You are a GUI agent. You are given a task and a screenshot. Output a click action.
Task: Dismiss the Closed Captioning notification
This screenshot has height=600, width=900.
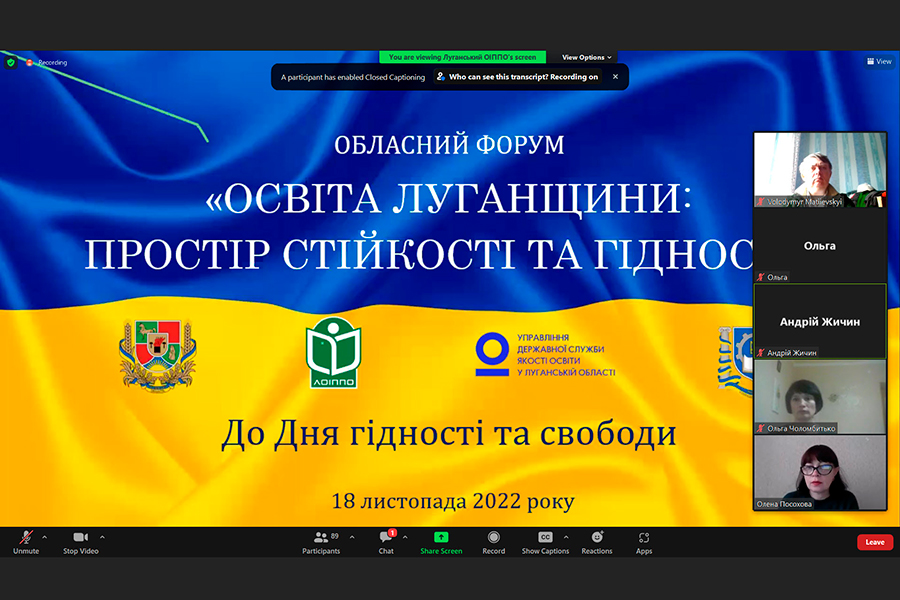615,76
